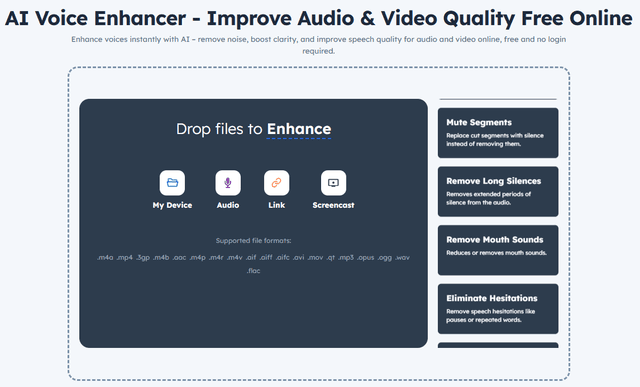Toggle the Eliminate Hesitations option card

[x=498, y=309]
